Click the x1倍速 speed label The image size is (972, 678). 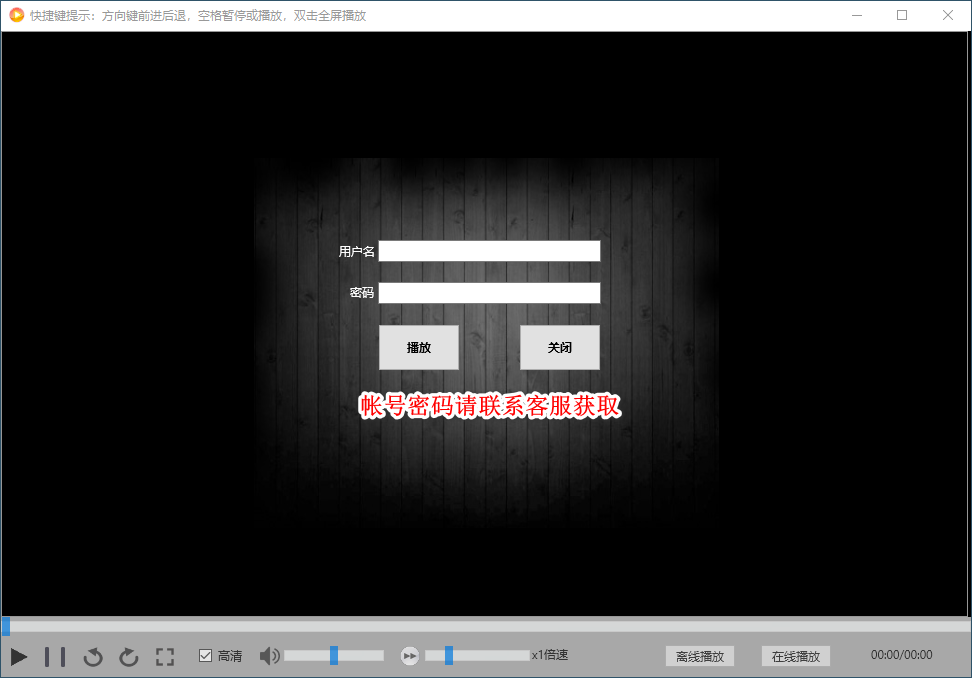click(x=550, y=655)
